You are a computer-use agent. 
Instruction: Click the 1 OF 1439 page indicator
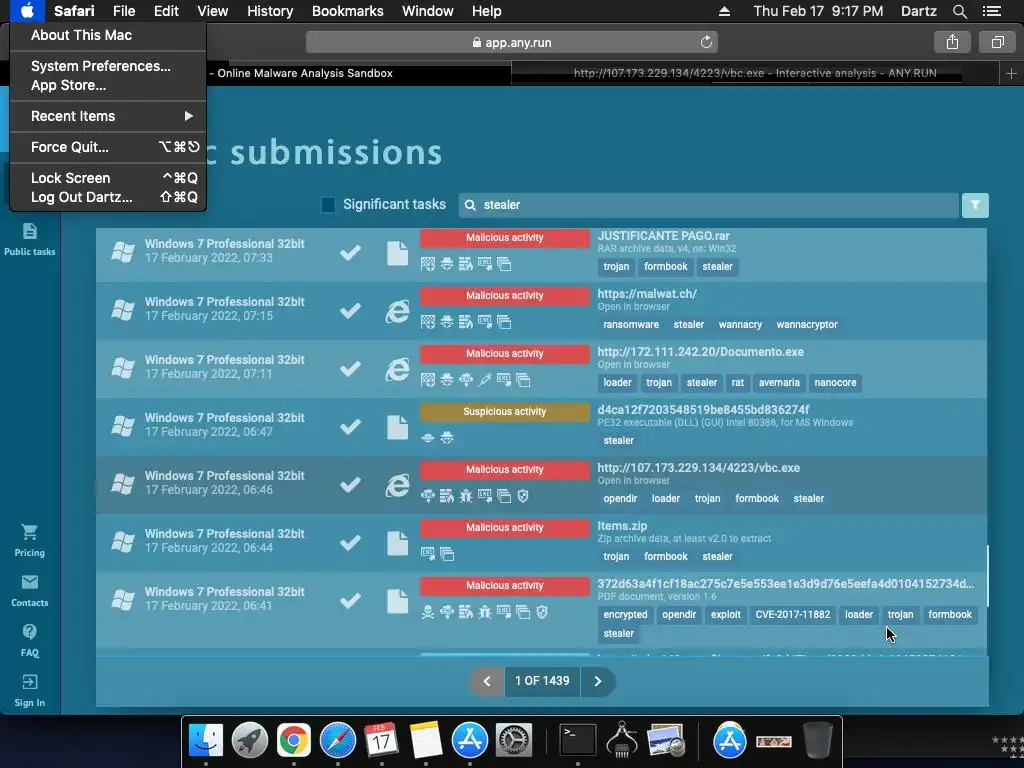tap(542, 681)
